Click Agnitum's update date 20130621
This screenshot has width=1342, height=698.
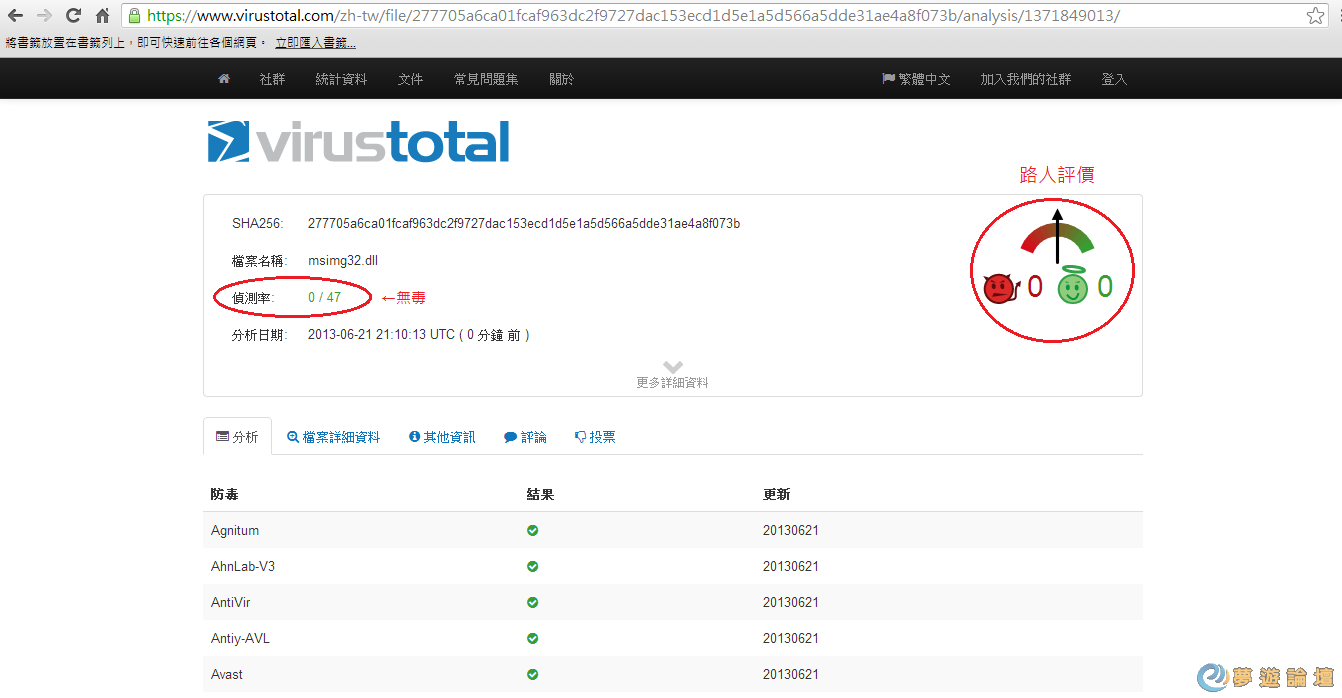(x=790, y=530)
